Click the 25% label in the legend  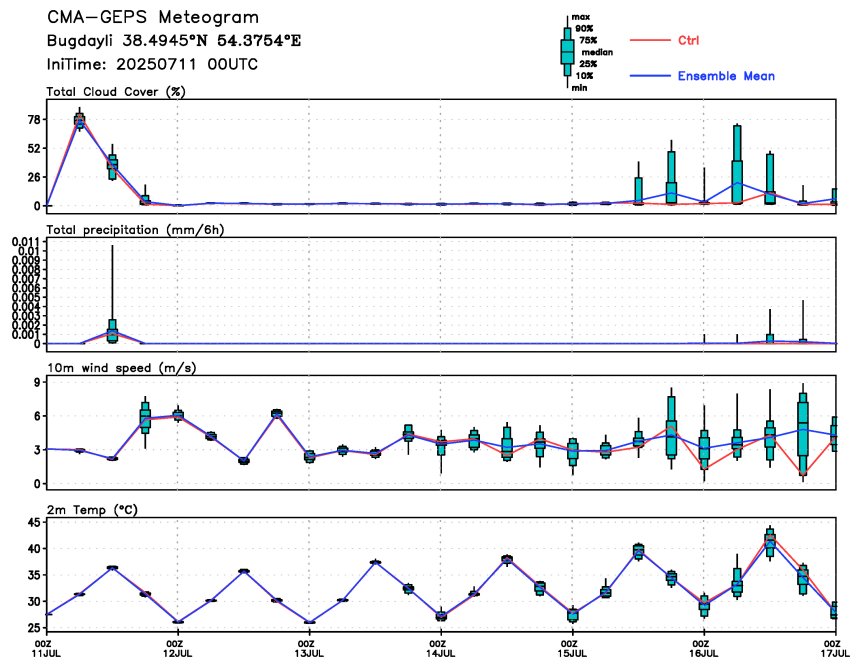(588, 64)
